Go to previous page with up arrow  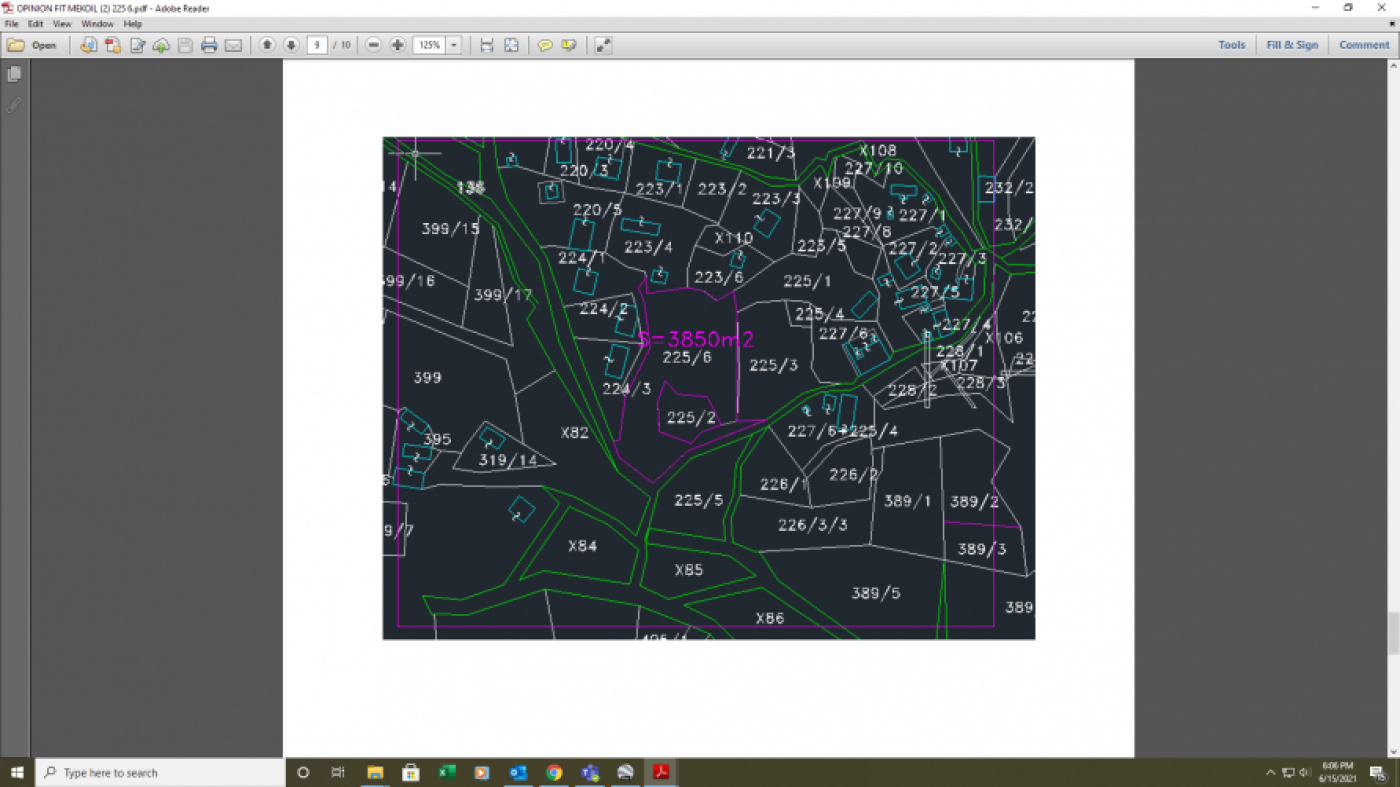[267, 45]
